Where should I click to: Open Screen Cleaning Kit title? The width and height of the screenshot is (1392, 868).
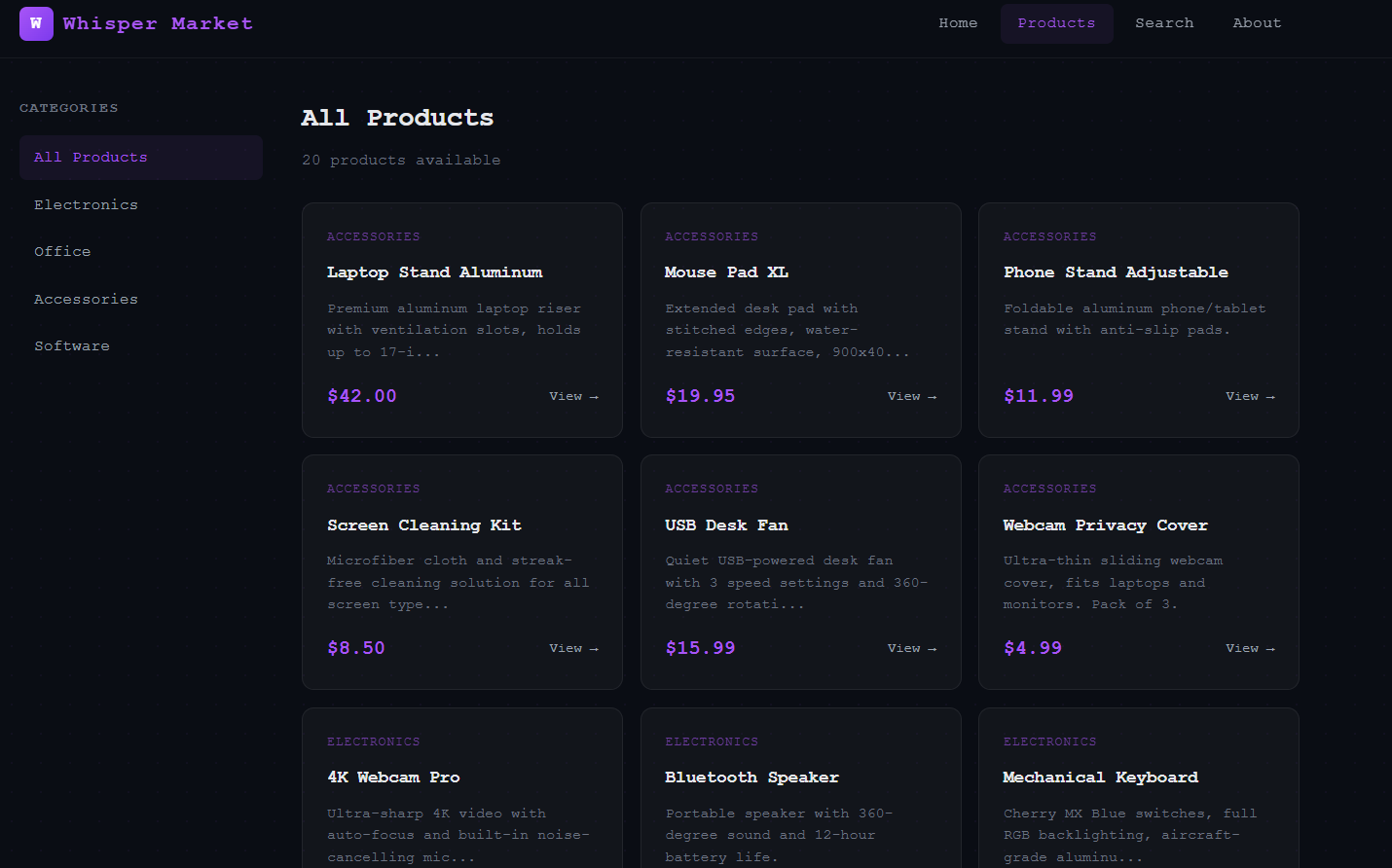coord(424,525)
